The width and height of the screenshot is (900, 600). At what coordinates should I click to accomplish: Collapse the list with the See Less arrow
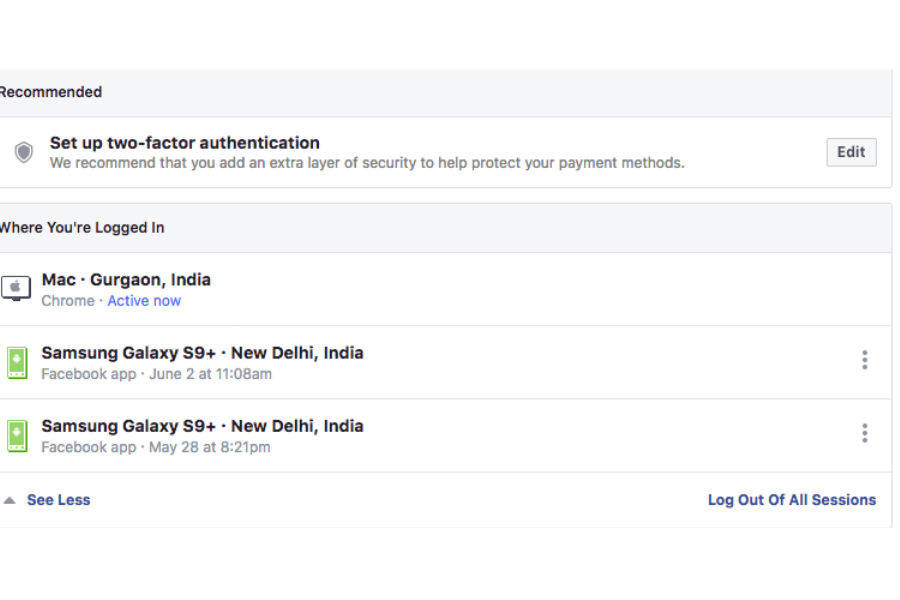point(9,500)
